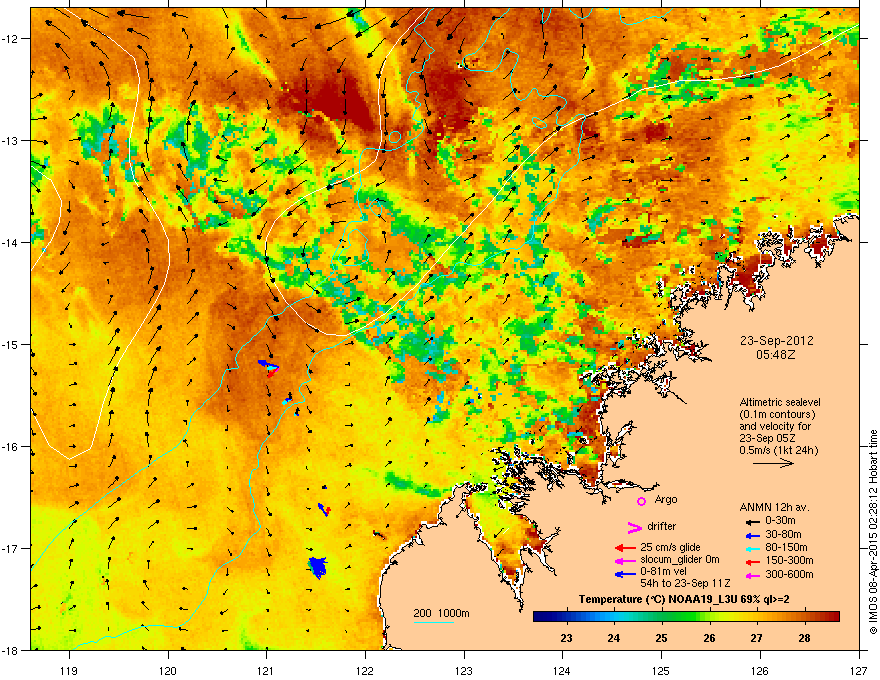
Task: Click the -18 latitude axis label
Action: click(x=11, y=650)
